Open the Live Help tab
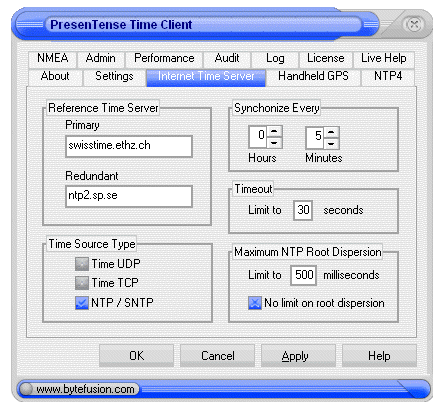 tap(384, 59)
